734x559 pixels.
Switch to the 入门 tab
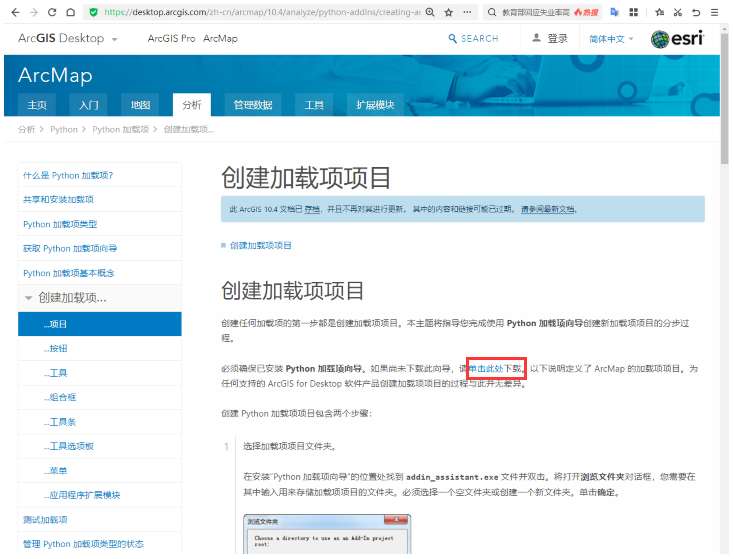click(x=88, y=104)
